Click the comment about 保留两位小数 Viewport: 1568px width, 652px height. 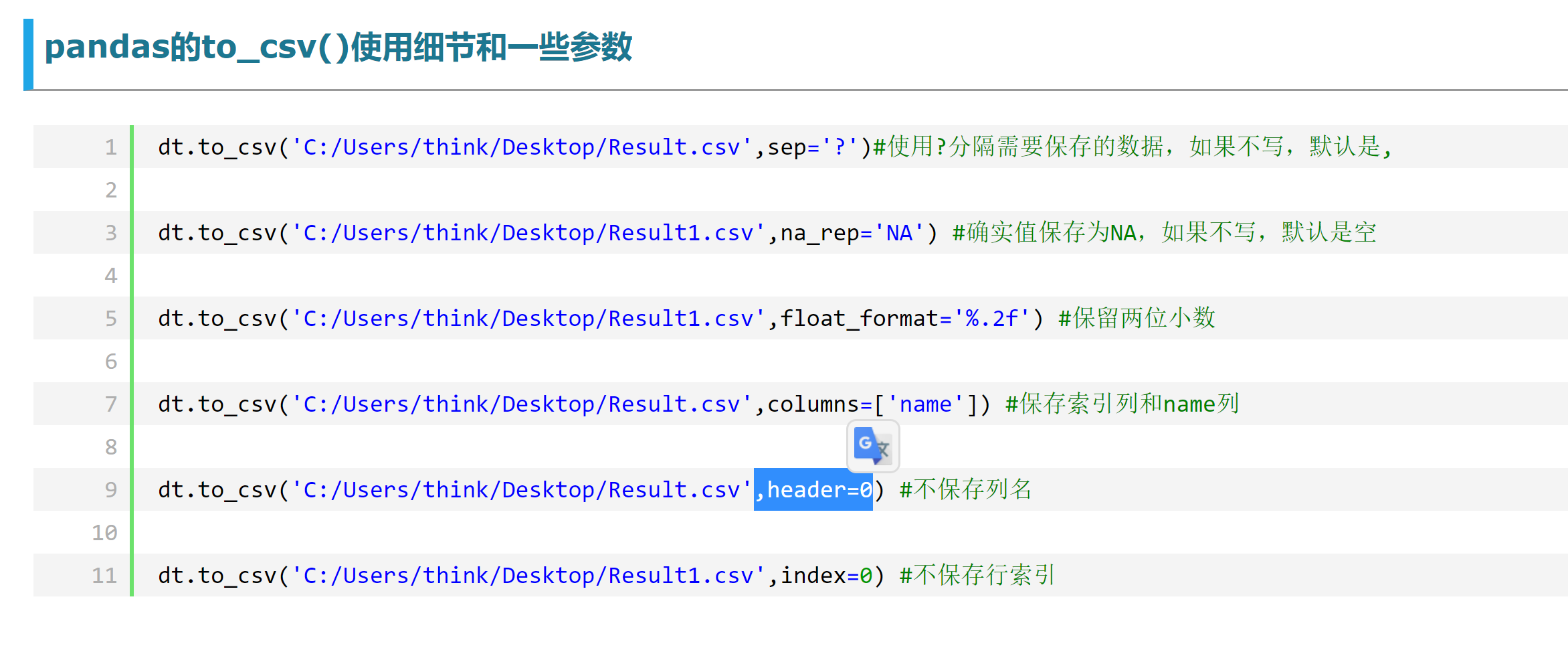click(x=1137, y=318)
